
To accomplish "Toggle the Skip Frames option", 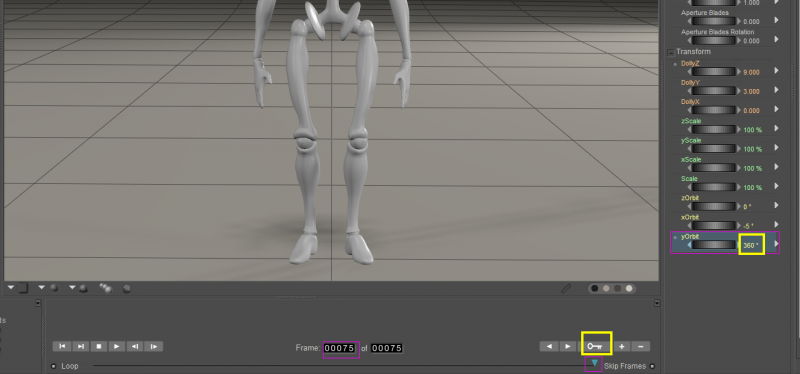I will tap(652, 366).
